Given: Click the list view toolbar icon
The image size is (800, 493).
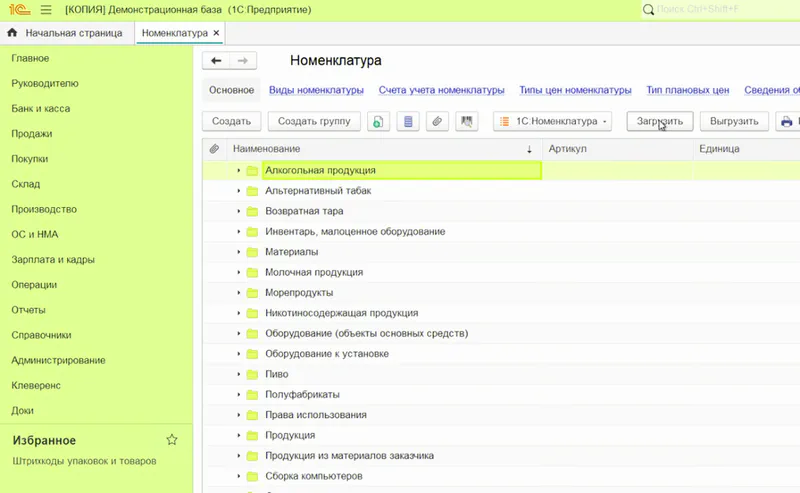Looking at the screenshot, I should (407, 122).
